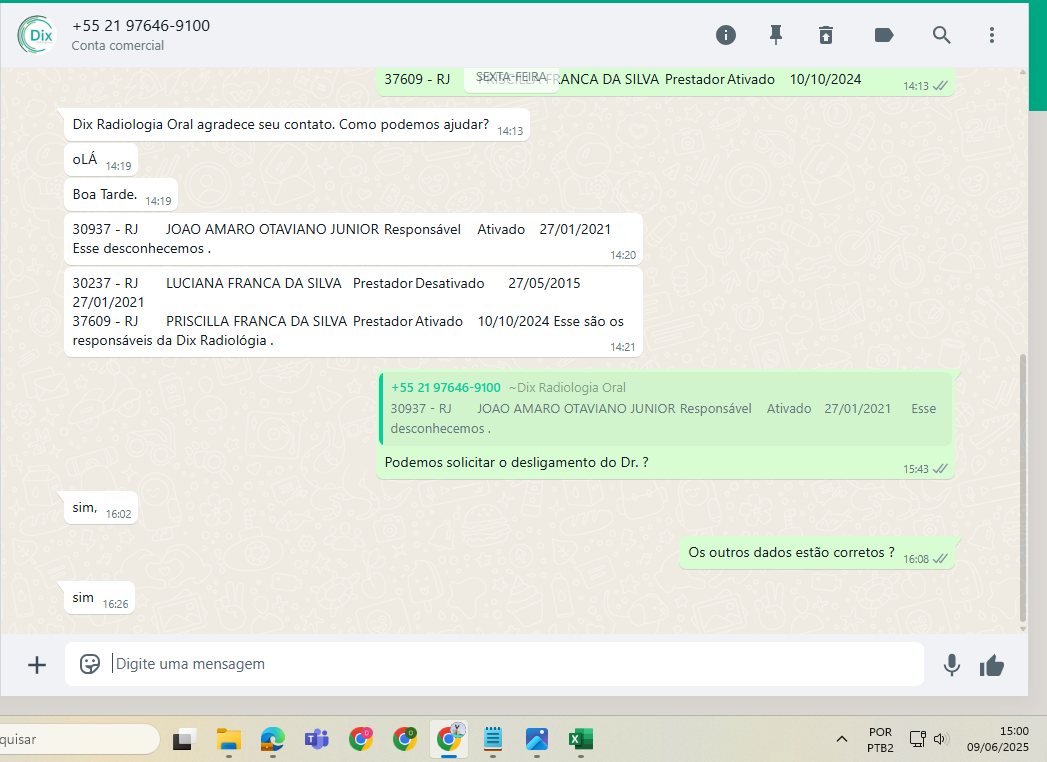Screen dimensions: 1047x762
Task: Select the 'Boa Tarde.' message
Action: coord(121,194)
